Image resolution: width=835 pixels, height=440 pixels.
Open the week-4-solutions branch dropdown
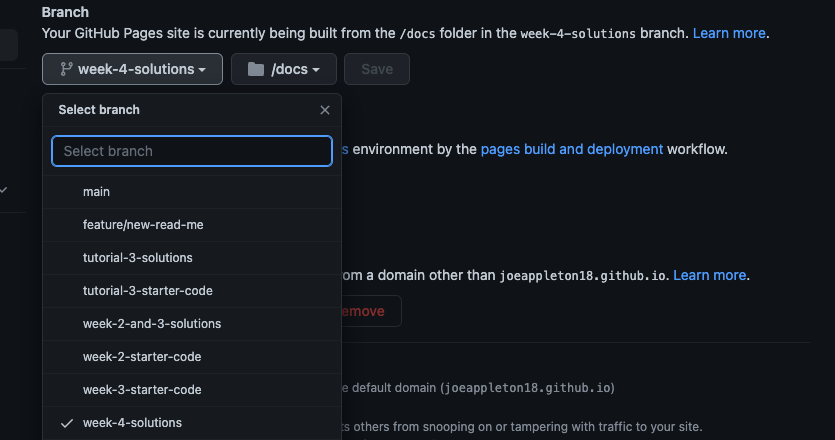(x=132, y=69)
